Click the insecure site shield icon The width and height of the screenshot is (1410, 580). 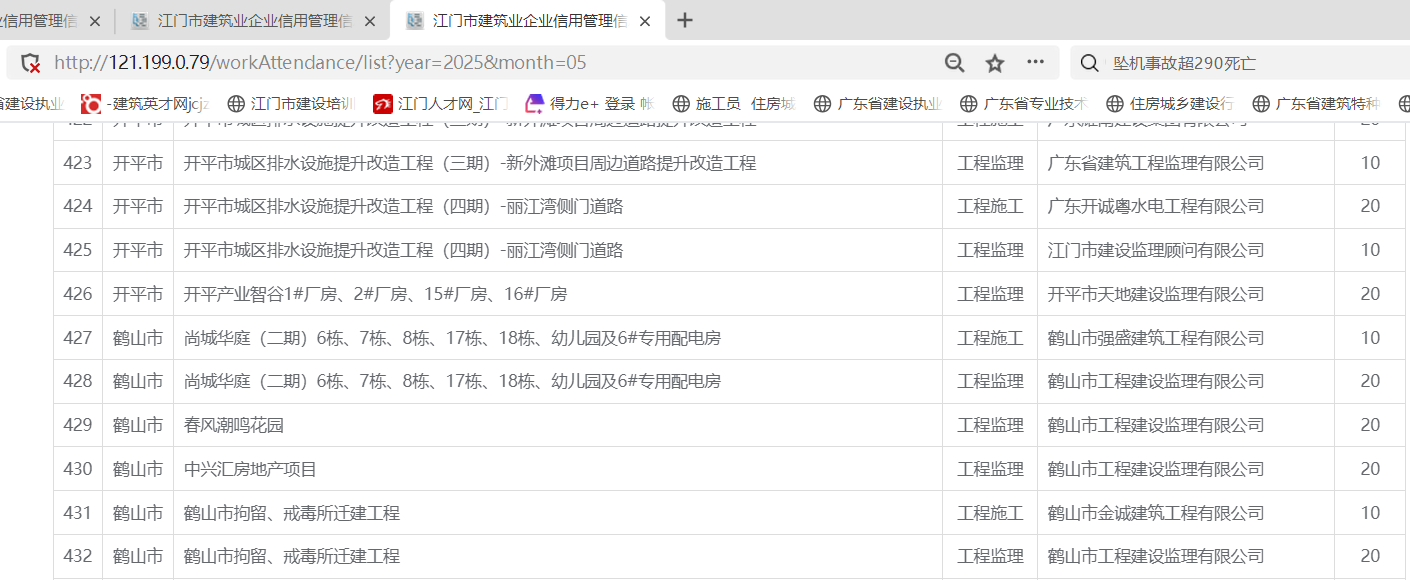pos(31,63)
